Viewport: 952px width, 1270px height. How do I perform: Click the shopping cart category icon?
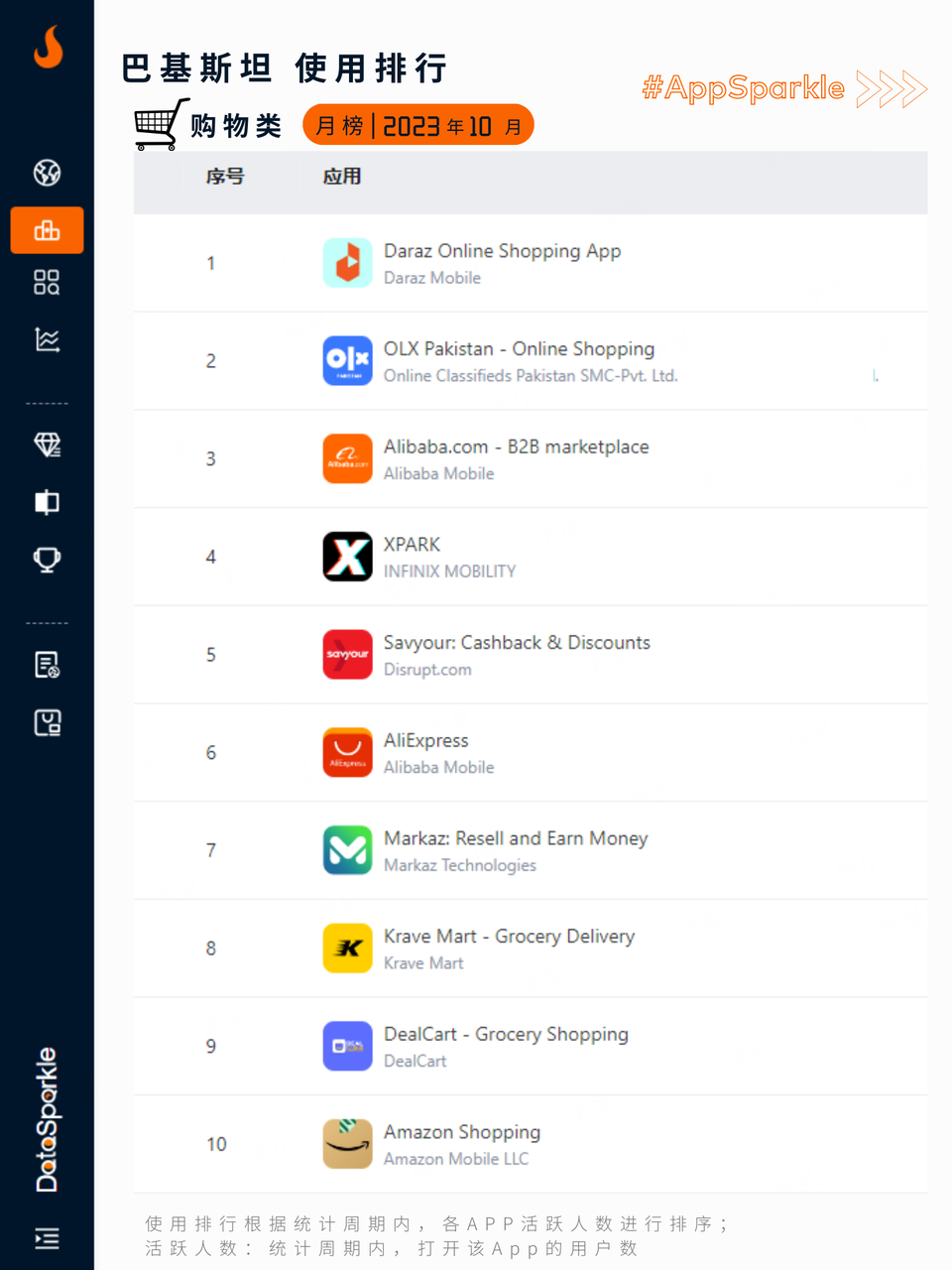click(161, 124)
